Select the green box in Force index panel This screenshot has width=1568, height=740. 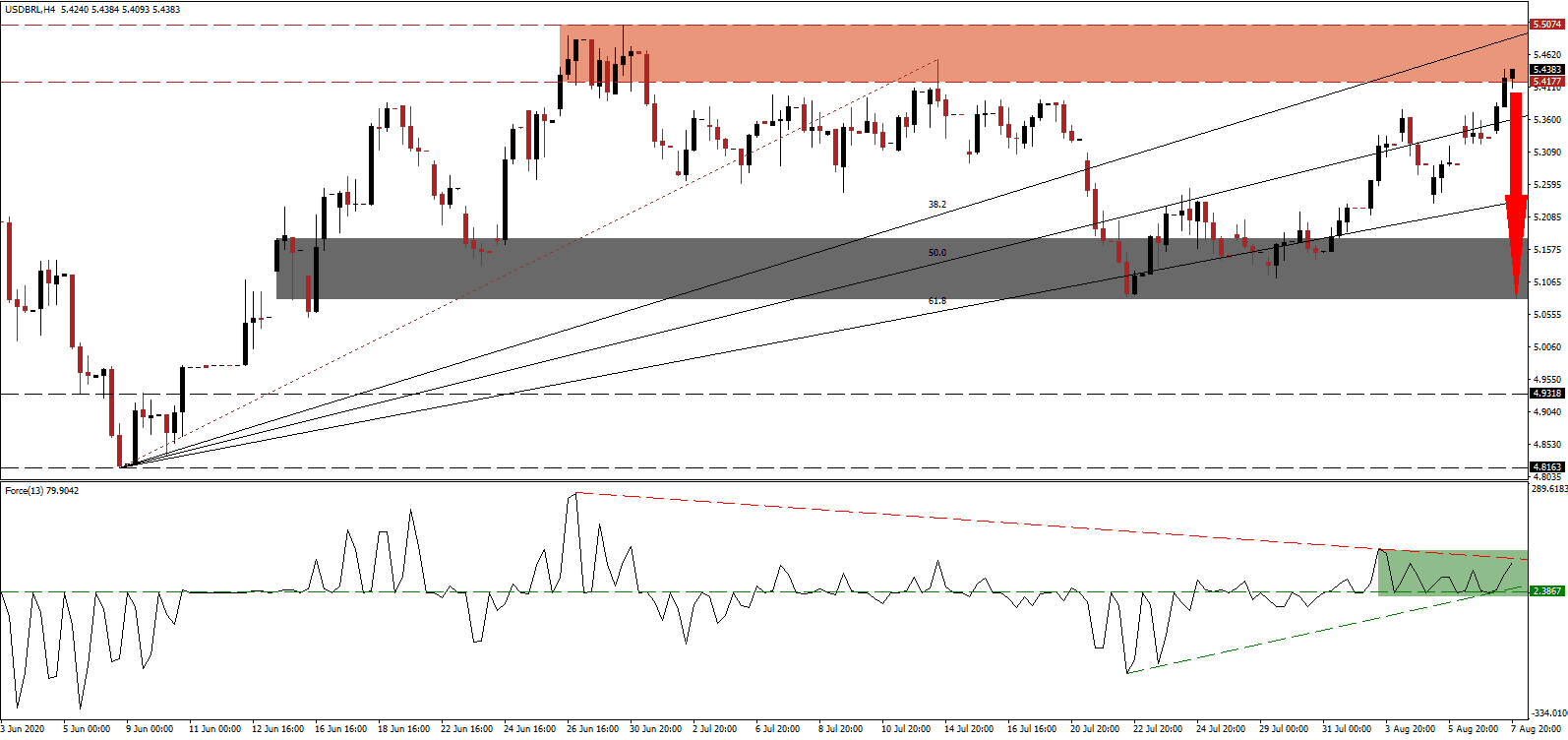[x=1452, y=573]
